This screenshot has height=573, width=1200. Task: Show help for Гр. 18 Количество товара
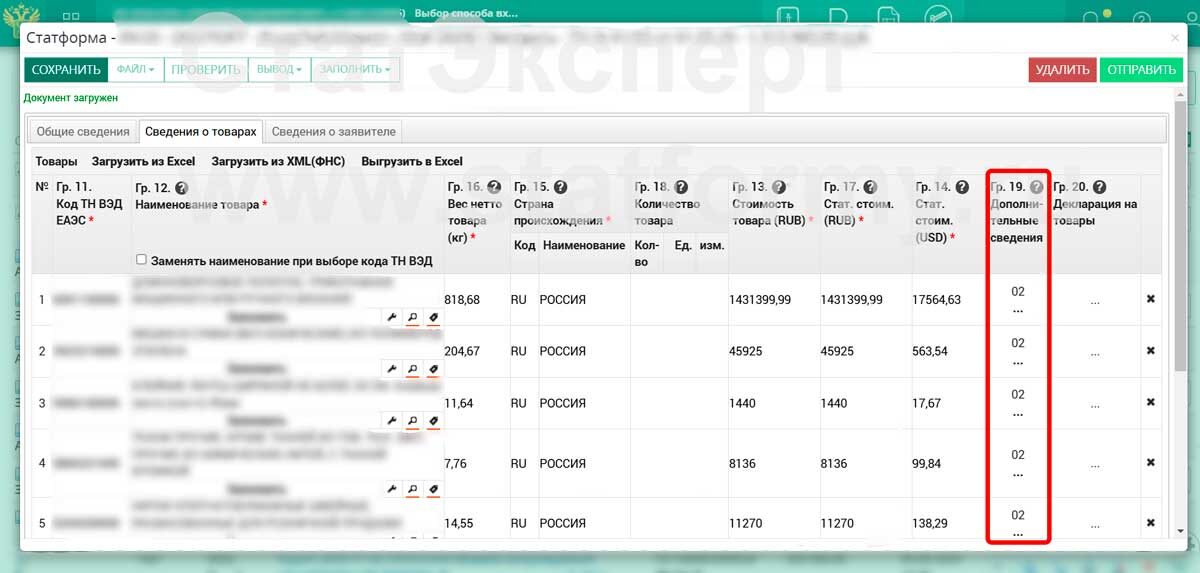(681, 187)
